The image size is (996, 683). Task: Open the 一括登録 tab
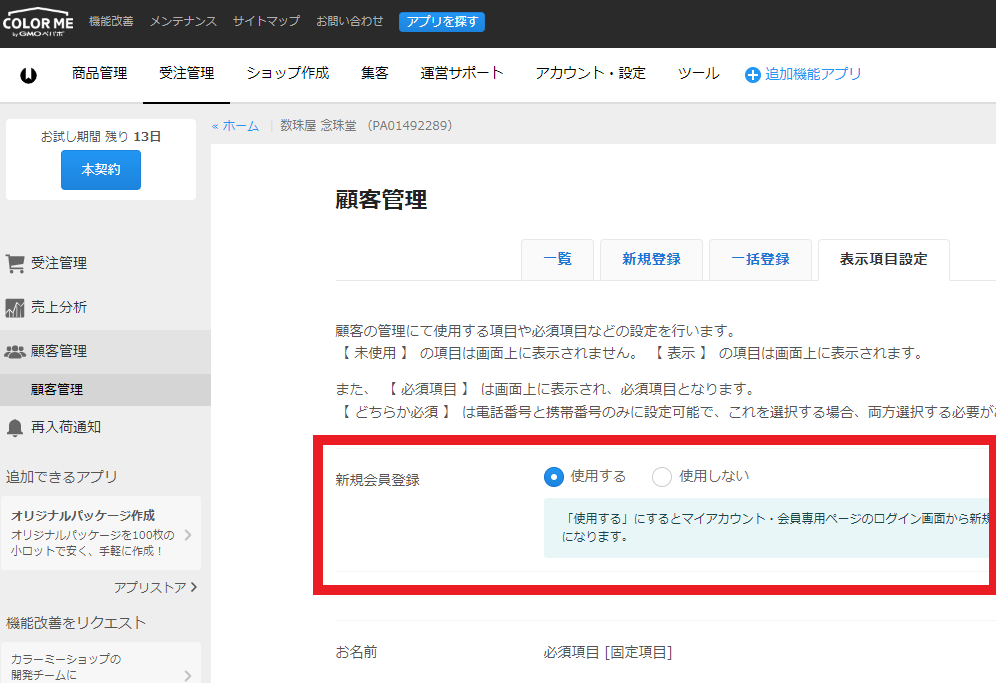[760, 260]
